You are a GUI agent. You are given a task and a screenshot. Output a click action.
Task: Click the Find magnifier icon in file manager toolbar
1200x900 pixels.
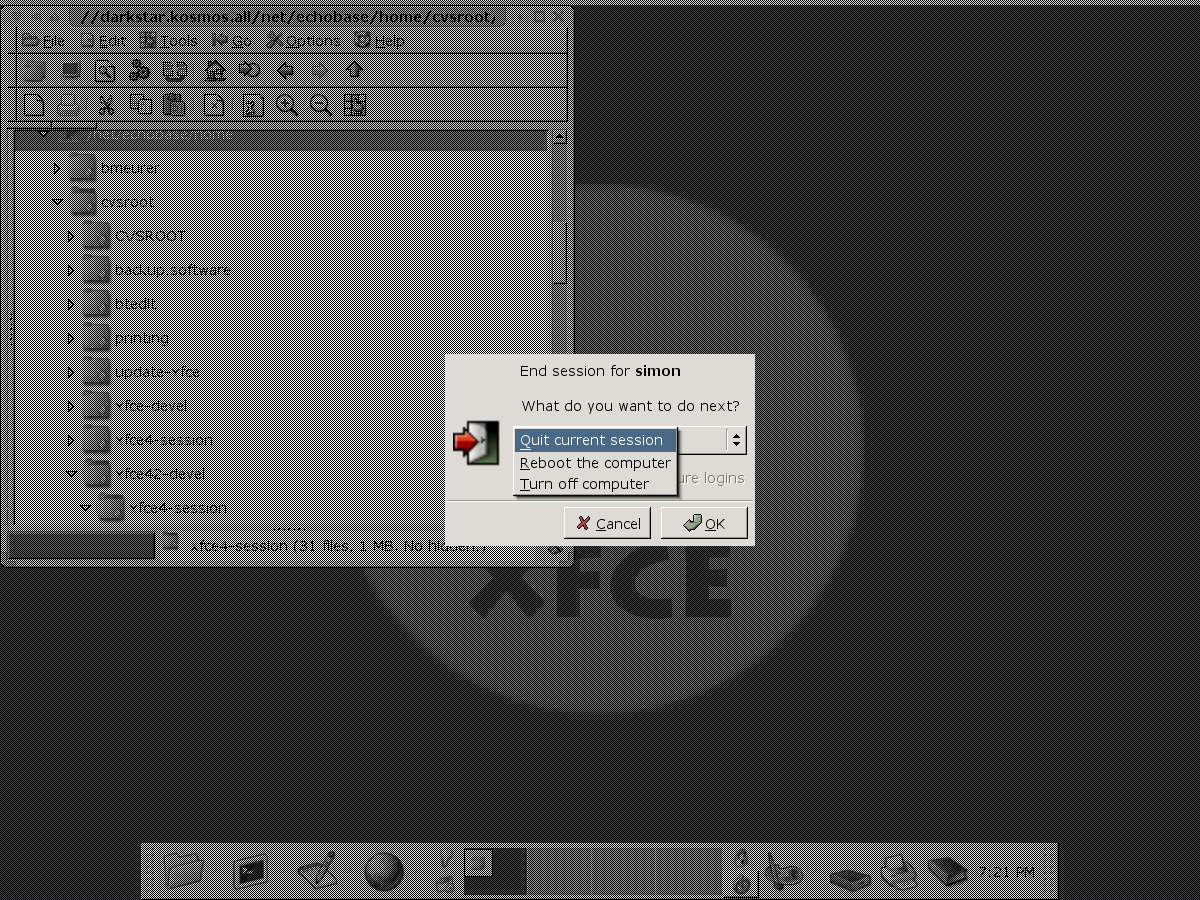coord(105,70)
